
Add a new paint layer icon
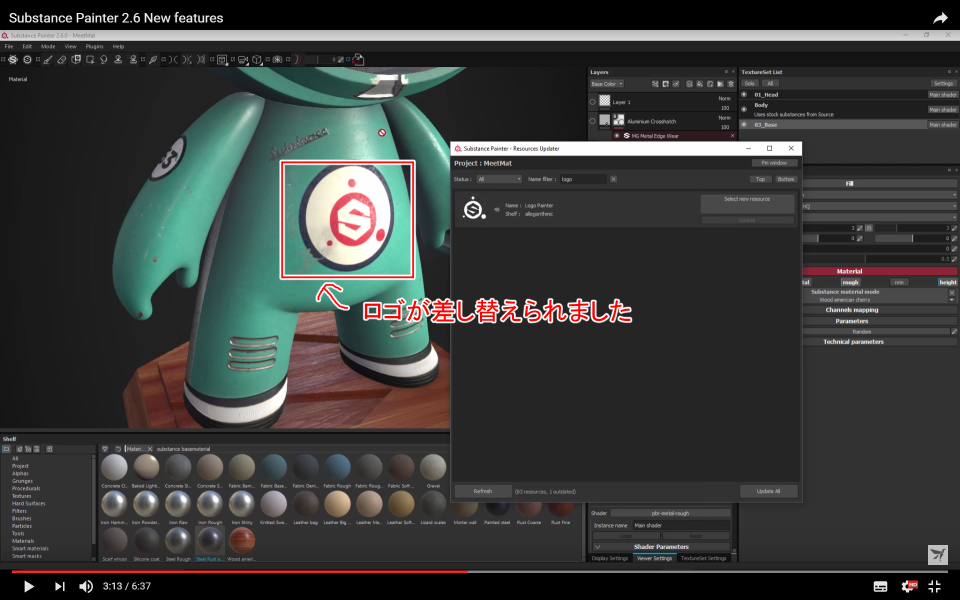click(689, 84)
